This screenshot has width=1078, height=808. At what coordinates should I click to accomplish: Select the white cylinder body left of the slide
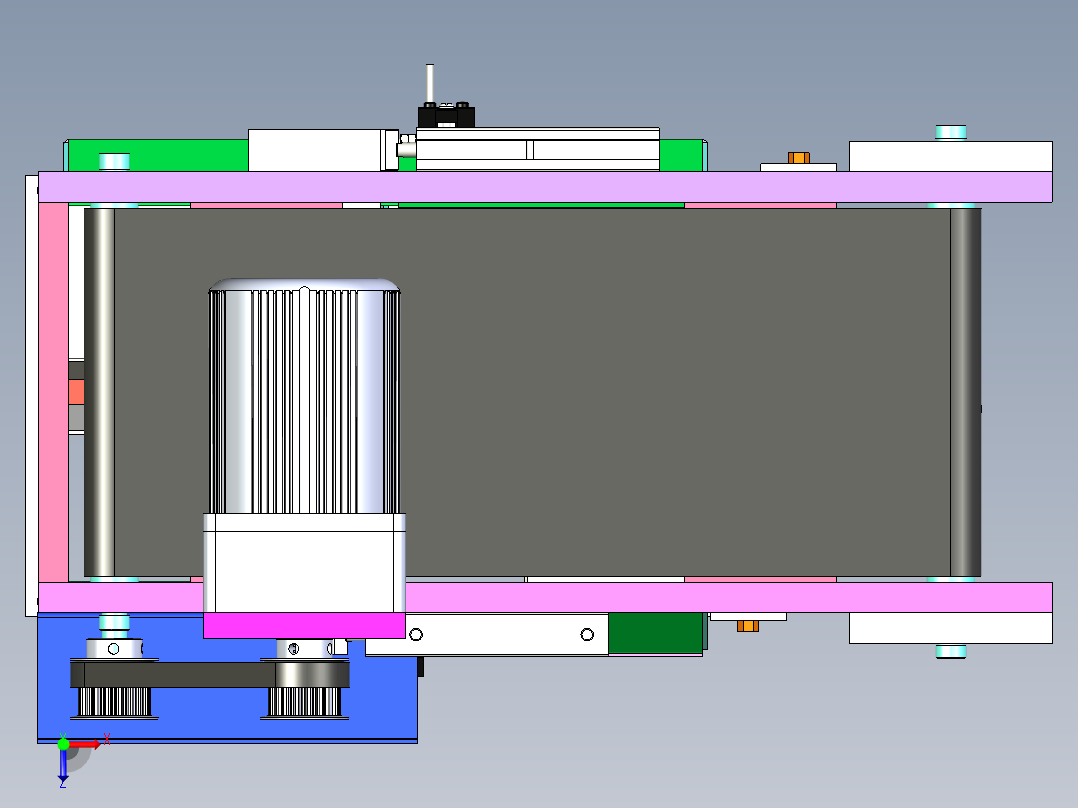click(x=315, y=150)
